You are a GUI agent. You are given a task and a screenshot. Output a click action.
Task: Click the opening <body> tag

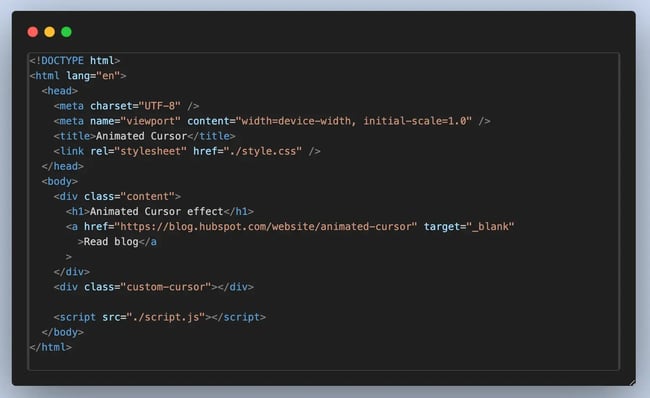[60, 182]
